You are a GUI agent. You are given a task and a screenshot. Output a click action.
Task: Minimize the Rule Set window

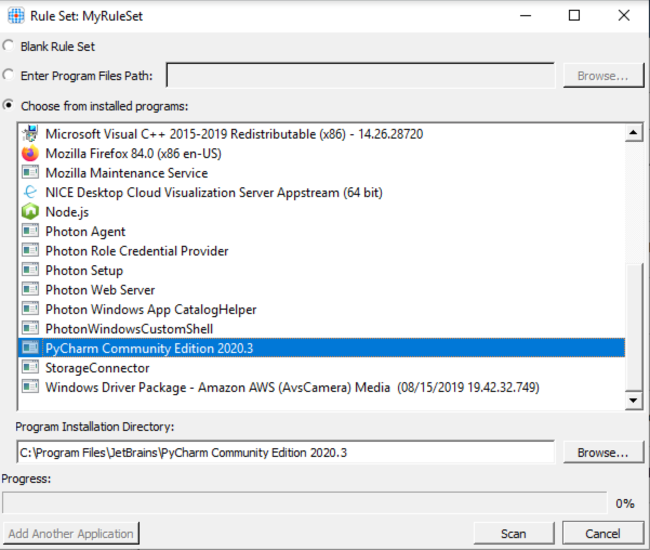tap(526, 16)
